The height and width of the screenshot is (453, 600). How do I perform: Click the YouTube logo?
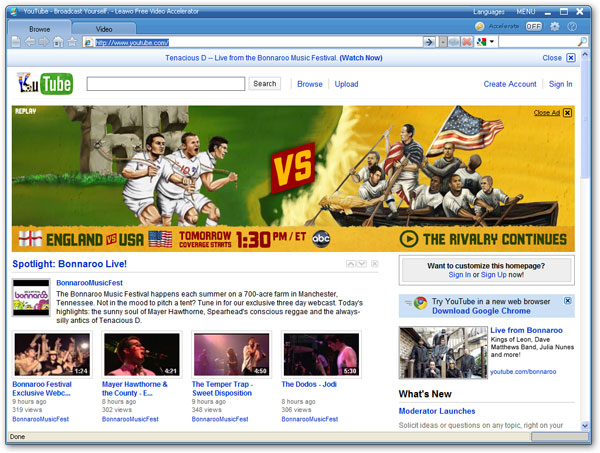(x=45, y=83)
